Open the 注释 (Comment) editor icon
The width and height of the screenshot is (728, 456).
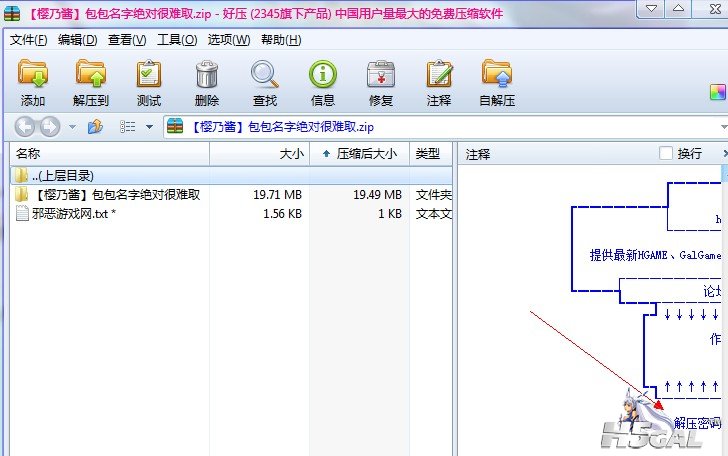click(439, 74)
